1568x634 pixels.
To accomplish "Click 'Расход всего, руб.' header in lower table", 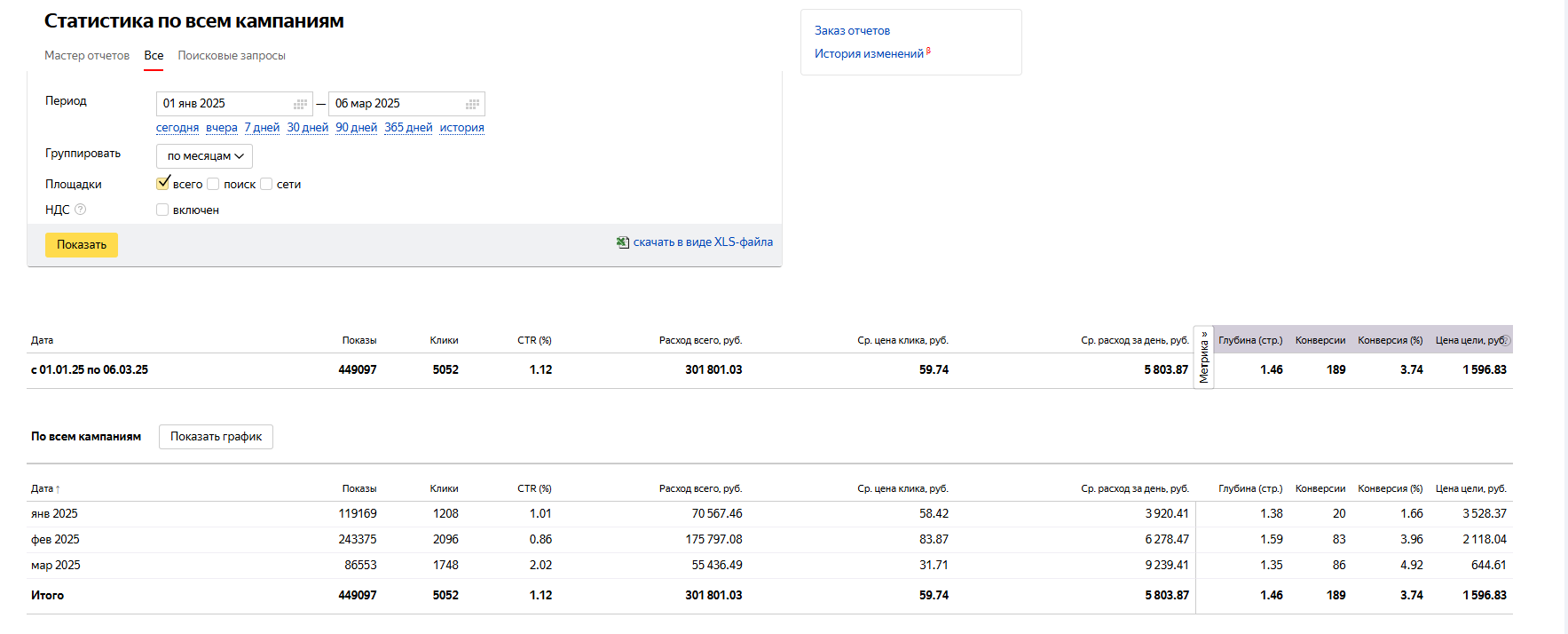I will [x=700, y=488].
